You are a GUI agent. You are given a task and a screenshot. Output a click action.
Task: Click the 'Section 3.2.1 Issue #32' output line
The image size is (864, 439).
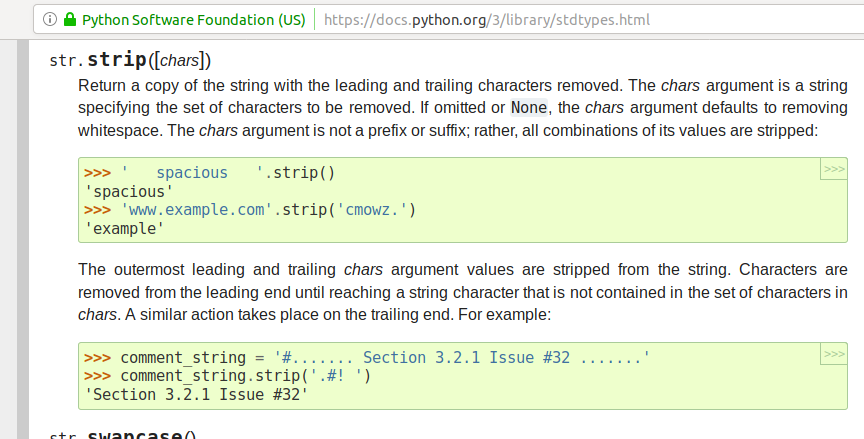(x=196, y=394)
